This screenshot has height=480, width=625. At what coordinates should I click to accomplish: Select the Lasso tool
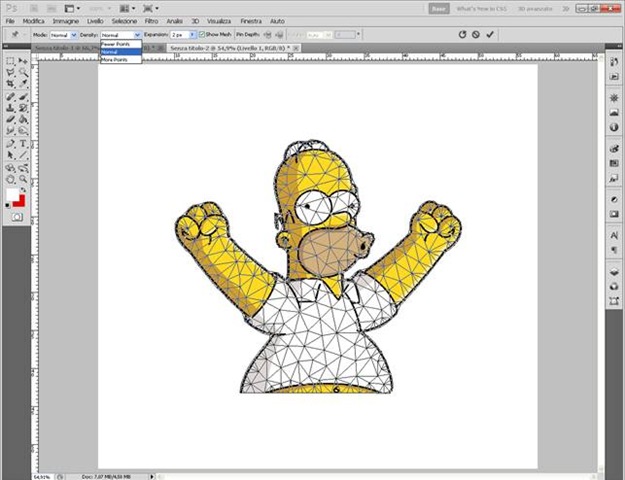pos(10,72)
